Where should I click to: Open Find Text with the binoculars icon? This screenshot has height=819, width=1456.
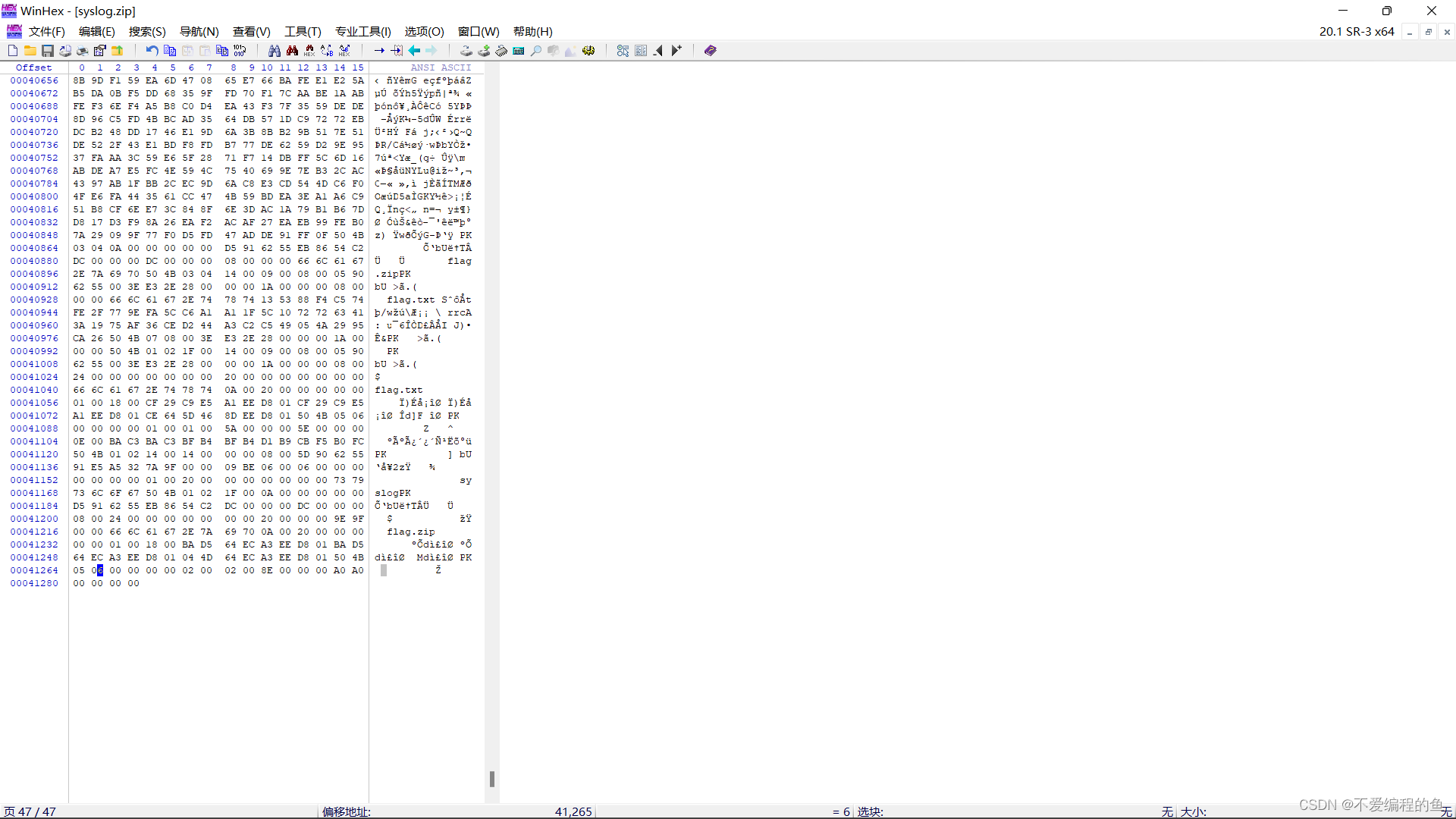point(275,50)
